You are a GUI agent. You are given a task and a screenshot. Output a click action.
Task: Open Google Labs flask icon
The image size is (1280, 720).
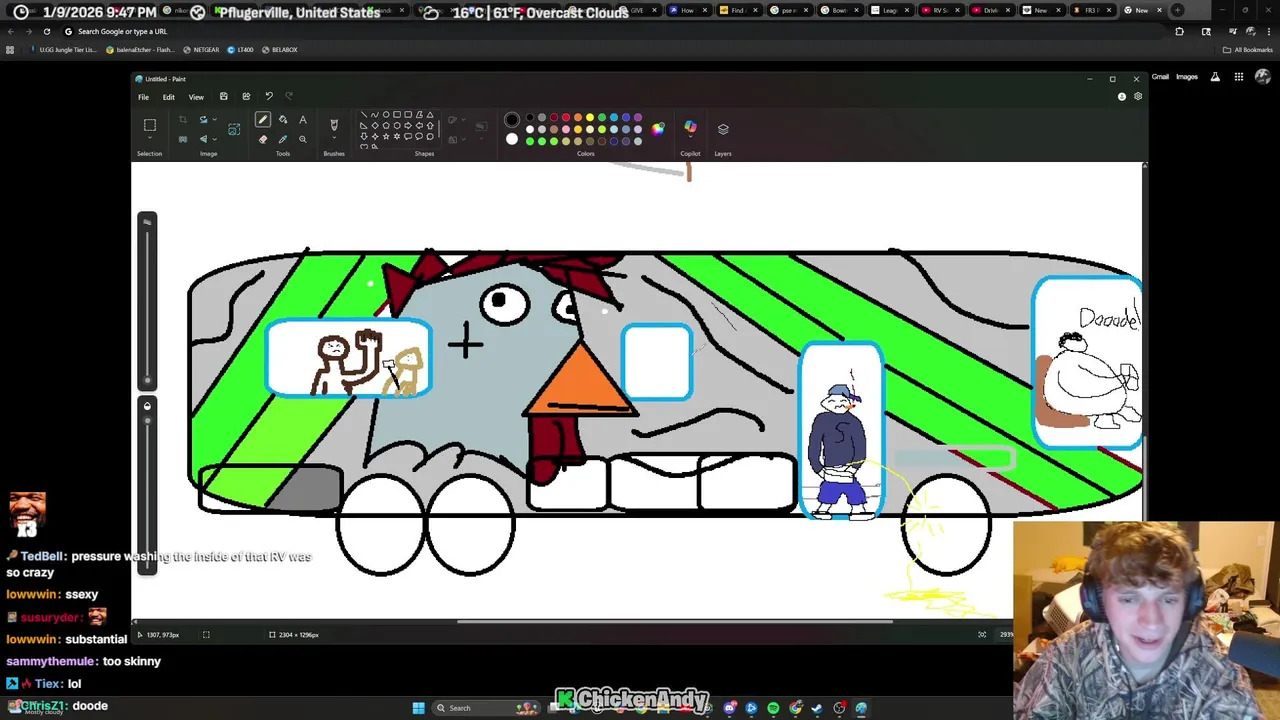1215,77
